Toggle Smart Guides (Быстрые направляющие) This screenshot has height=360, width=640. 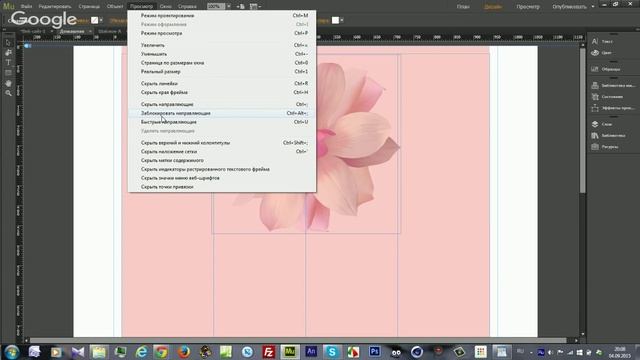pos(222,122)
